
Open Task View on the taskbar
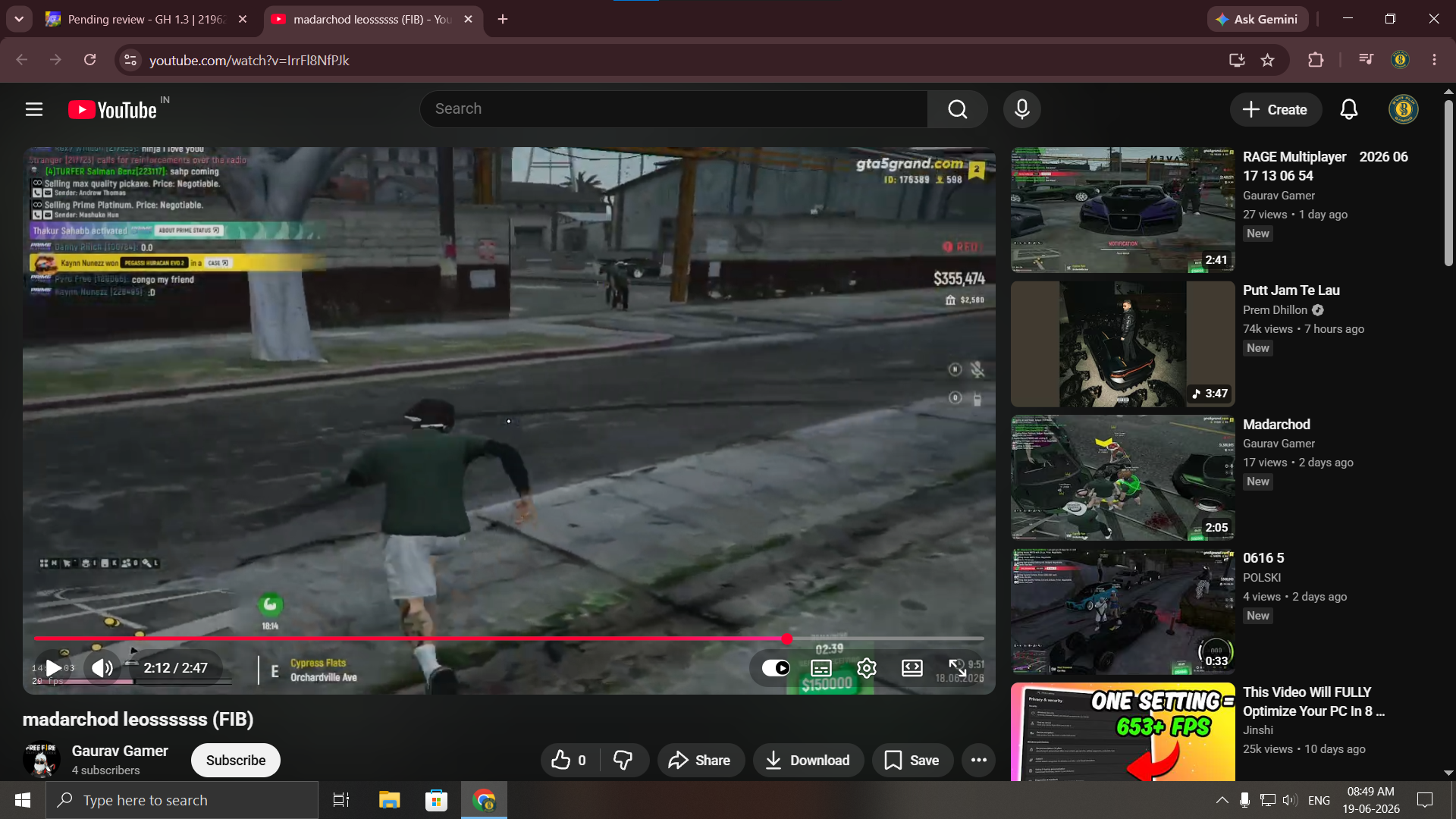(341, 800)
